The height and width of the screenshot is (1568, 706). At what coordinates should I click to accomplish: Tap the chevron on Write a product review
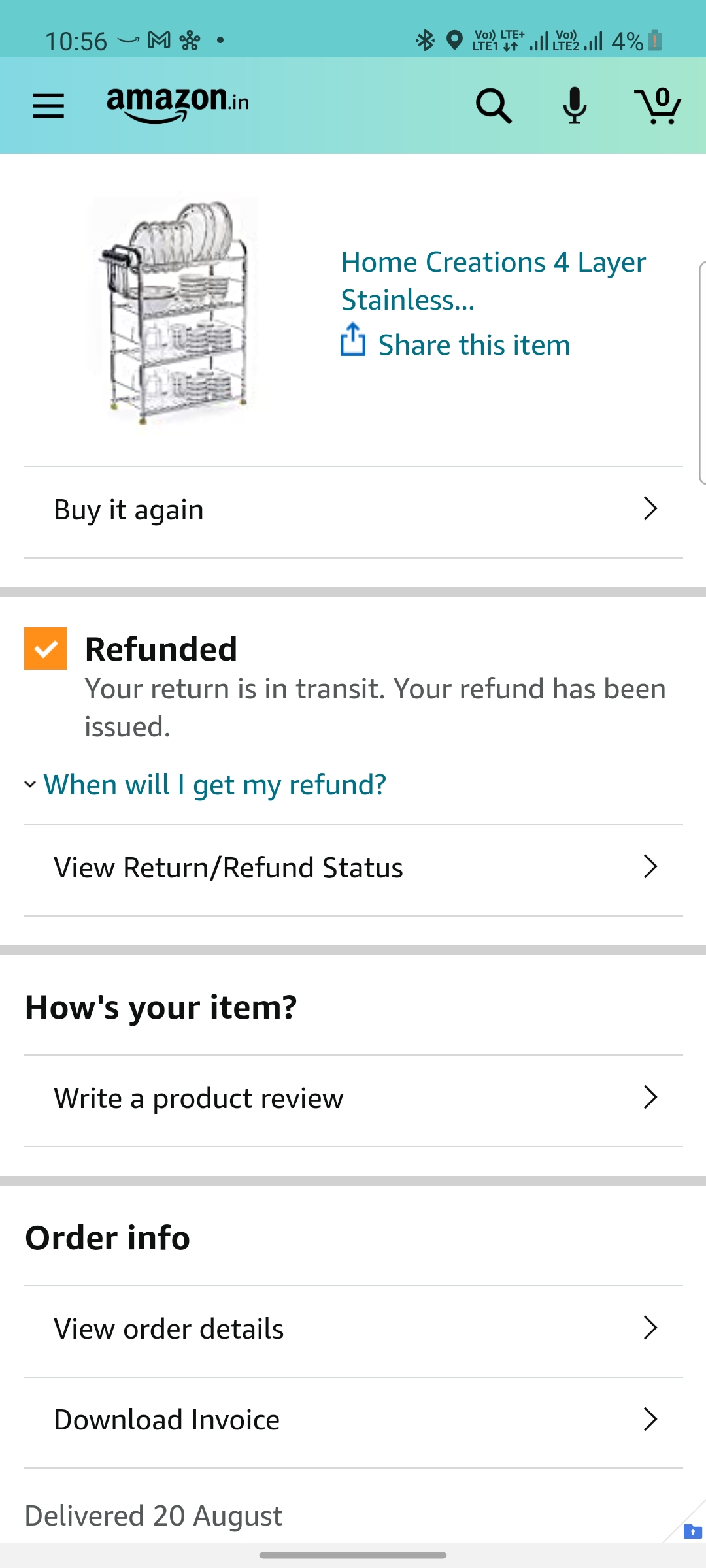(x=650, y=1098)
